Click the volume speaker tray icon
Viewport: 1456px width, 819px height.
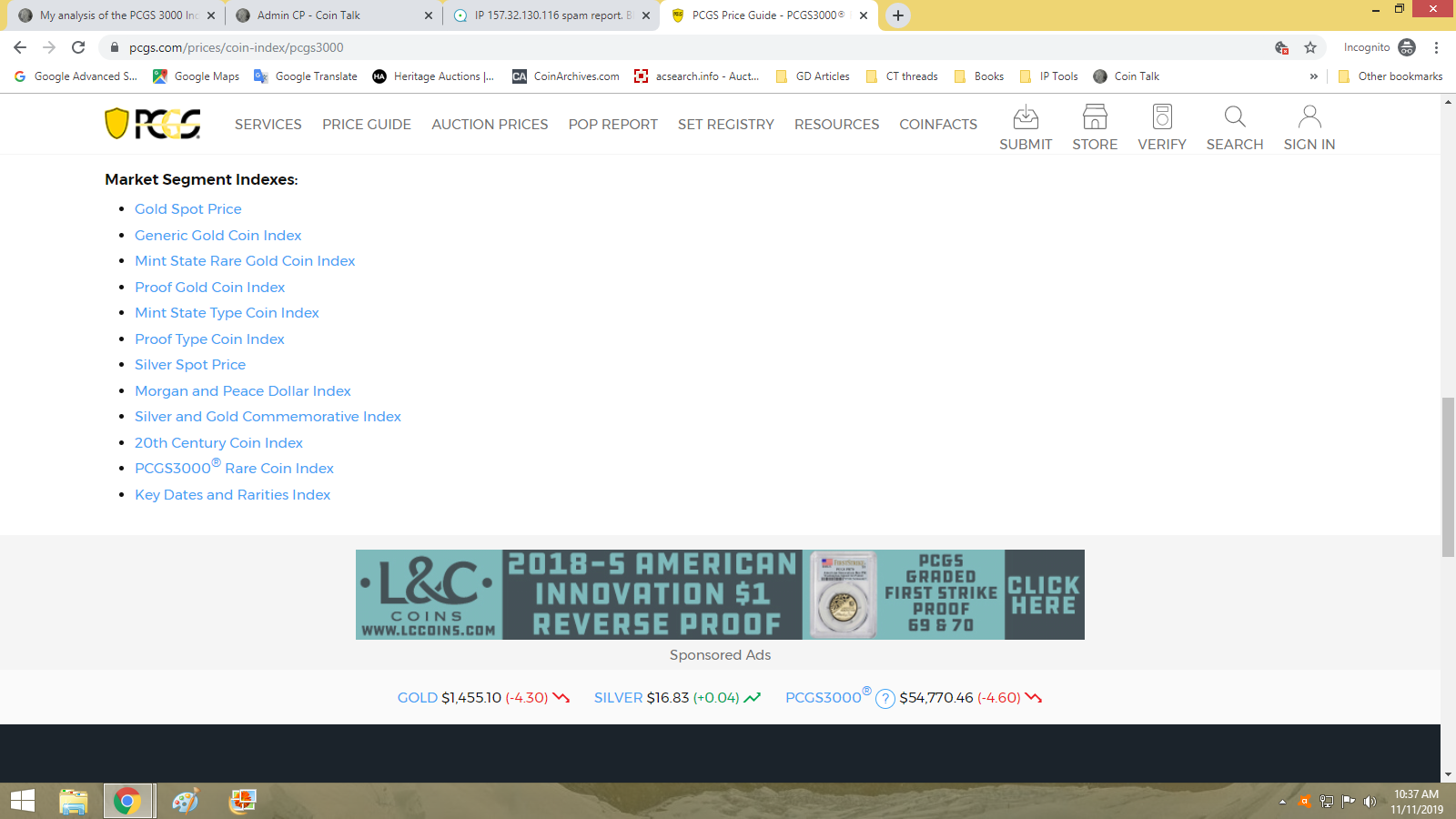(x=1370, y=802)
